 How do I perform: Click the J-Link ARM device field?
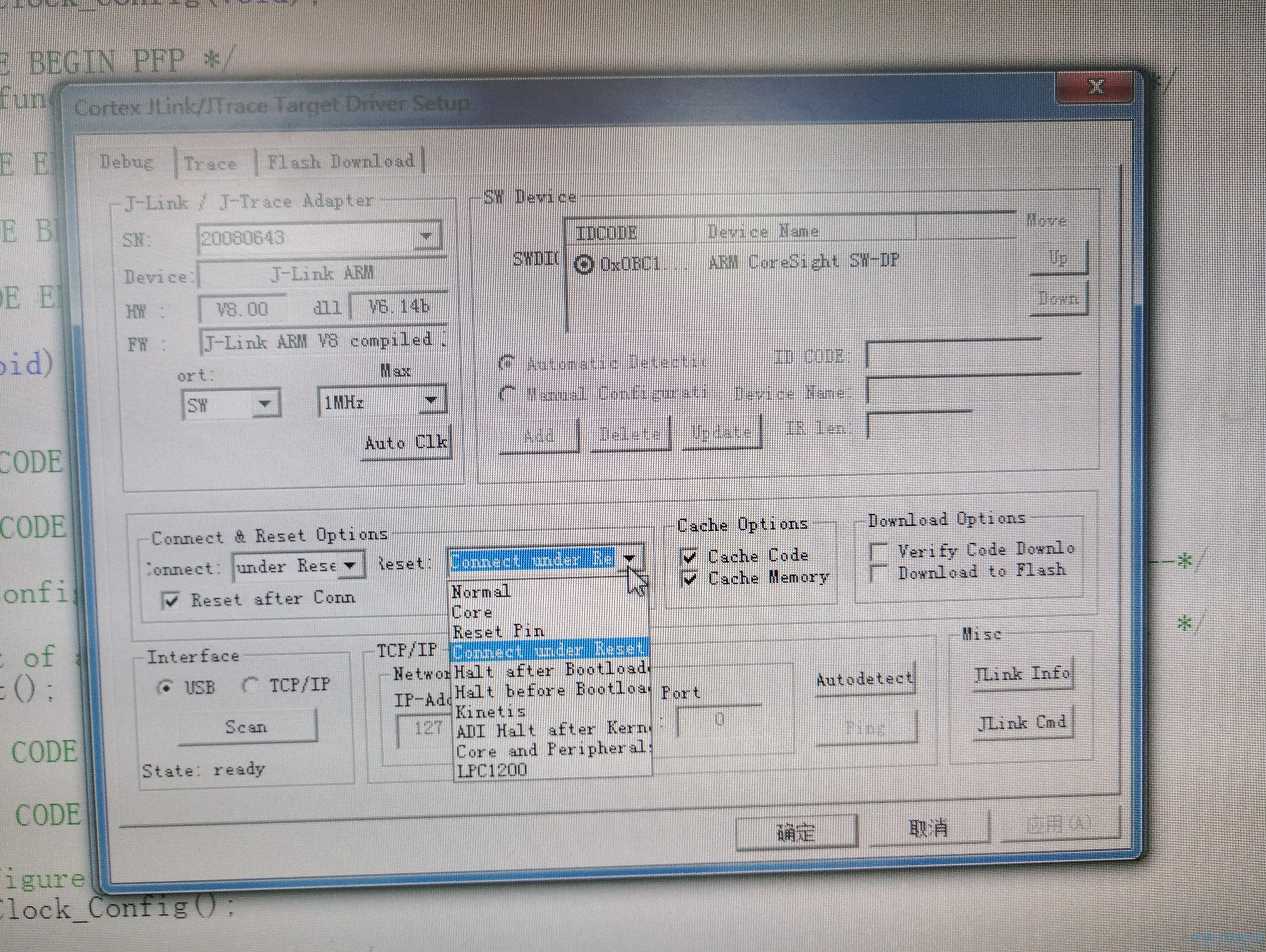(322, 274)
